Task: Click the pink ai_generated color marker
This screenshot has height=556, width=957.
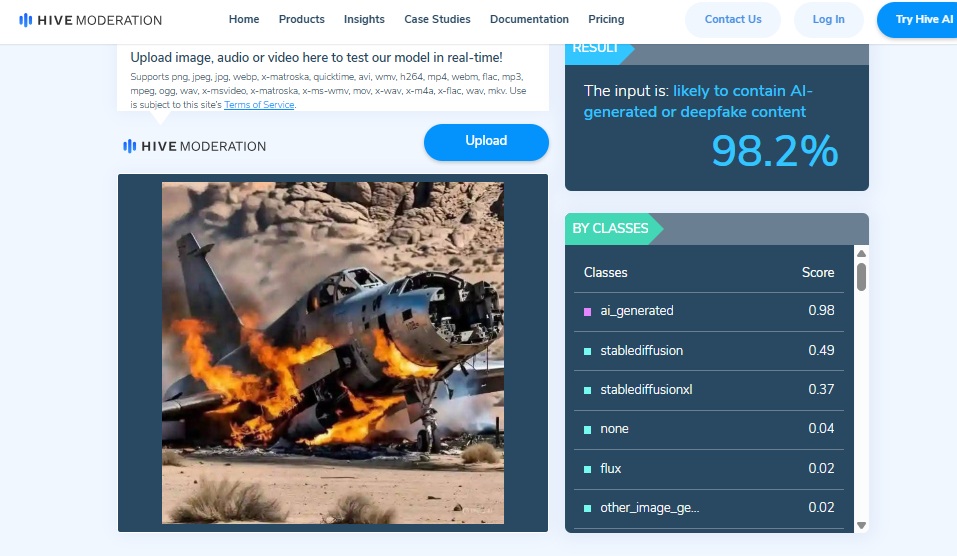Action: click(587, 312)
